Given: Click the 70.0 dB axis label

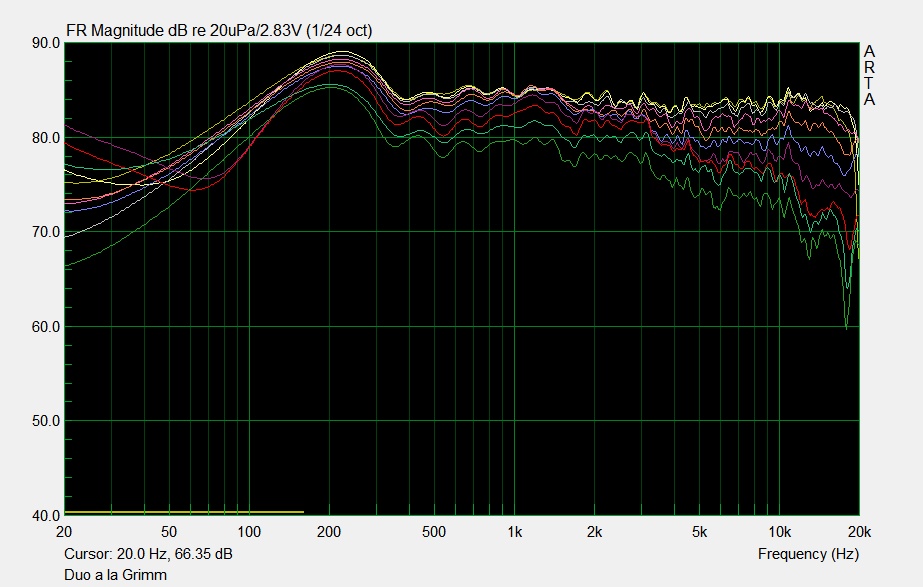Looking at the screenshot, I should (46, 232).
